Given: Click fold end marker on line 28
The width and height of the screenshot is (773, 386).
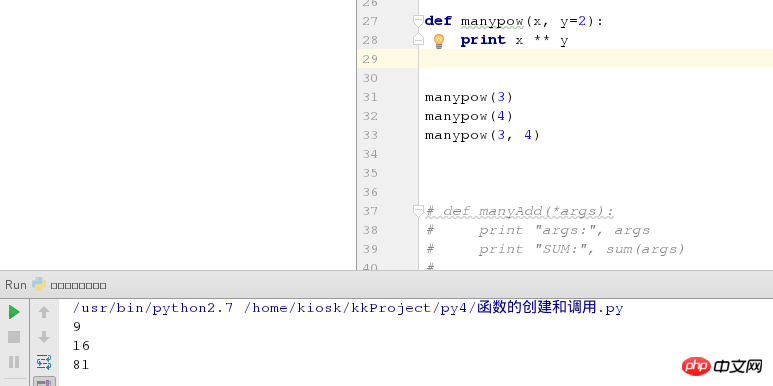Looking at the screenshot, I should pyautogui.click(x=418, y=40).
